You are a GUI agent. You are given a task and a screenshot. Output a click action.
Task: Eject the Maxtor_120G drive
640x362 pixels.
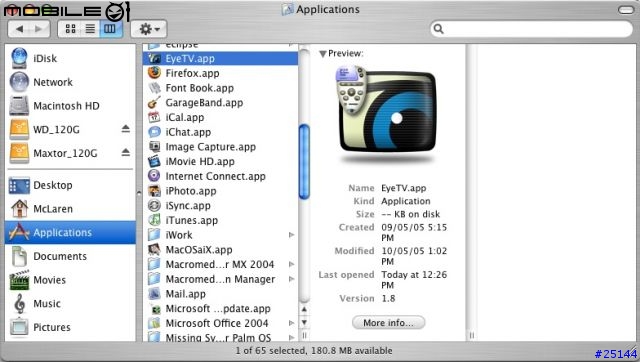click(125, 153)
